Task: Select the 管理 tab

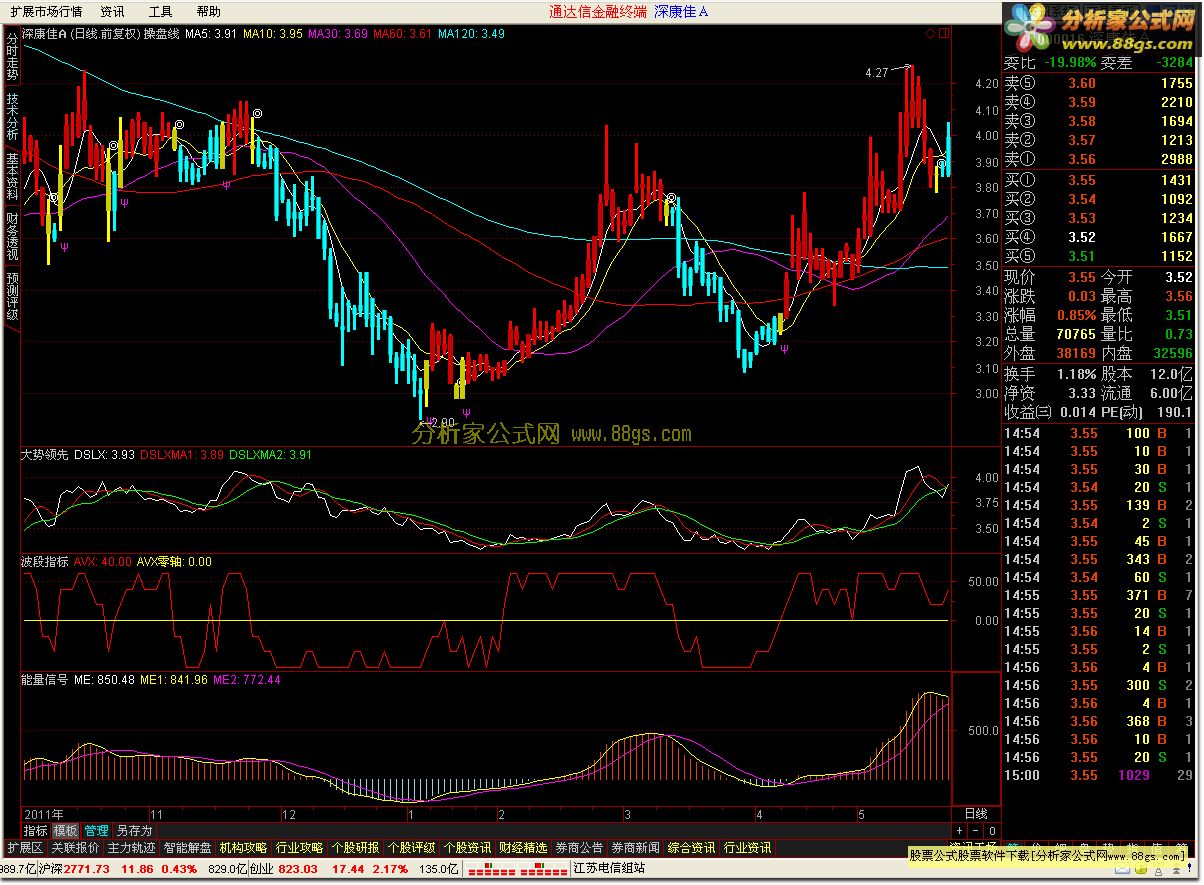Action: [x=97, y=830]
